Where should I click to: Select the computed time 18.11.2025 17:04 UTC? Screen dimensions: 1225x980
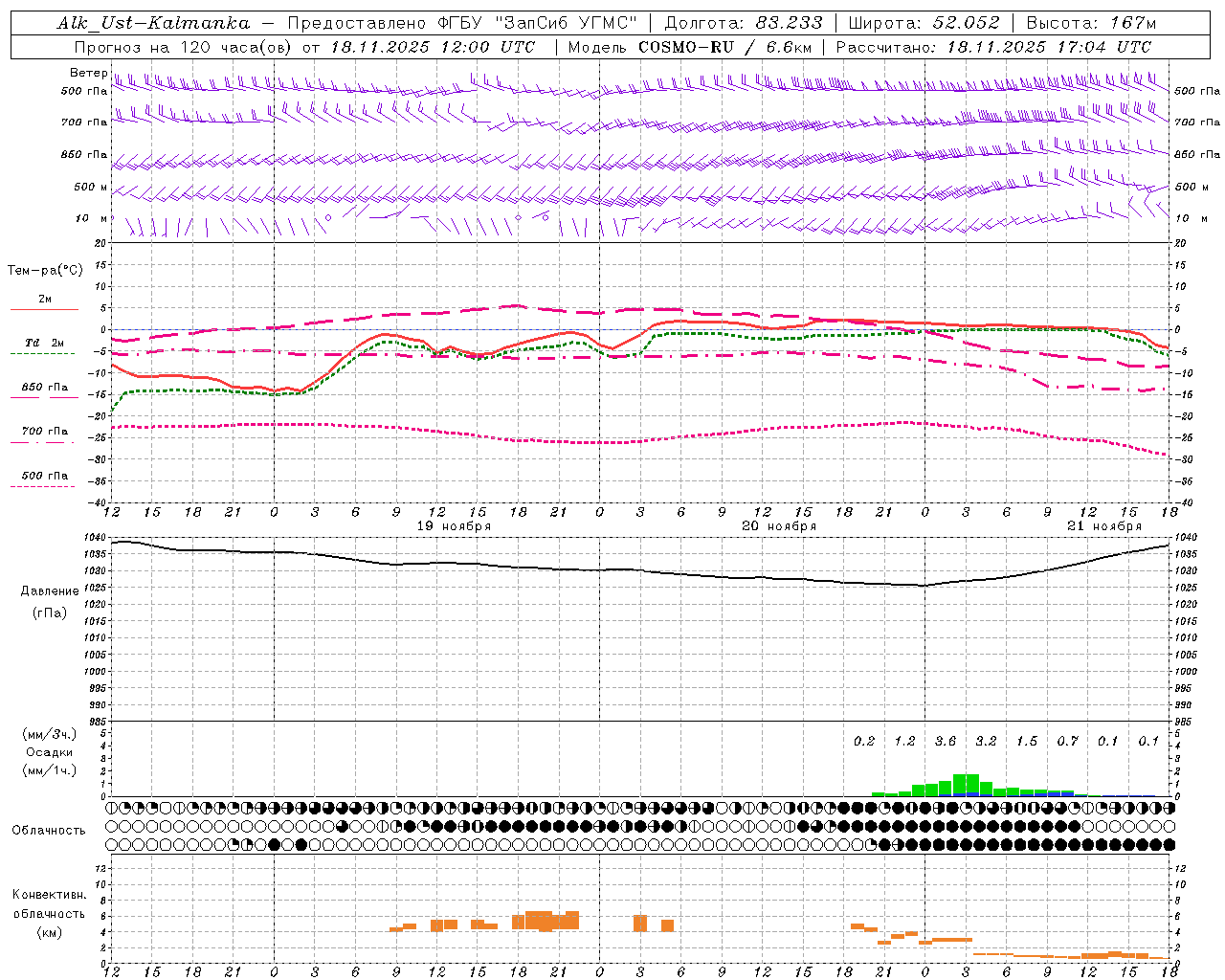(x=1049, y=47)
